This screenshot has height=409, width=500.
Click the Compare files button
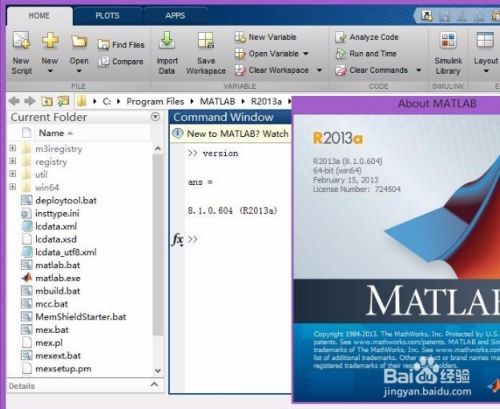121,61
